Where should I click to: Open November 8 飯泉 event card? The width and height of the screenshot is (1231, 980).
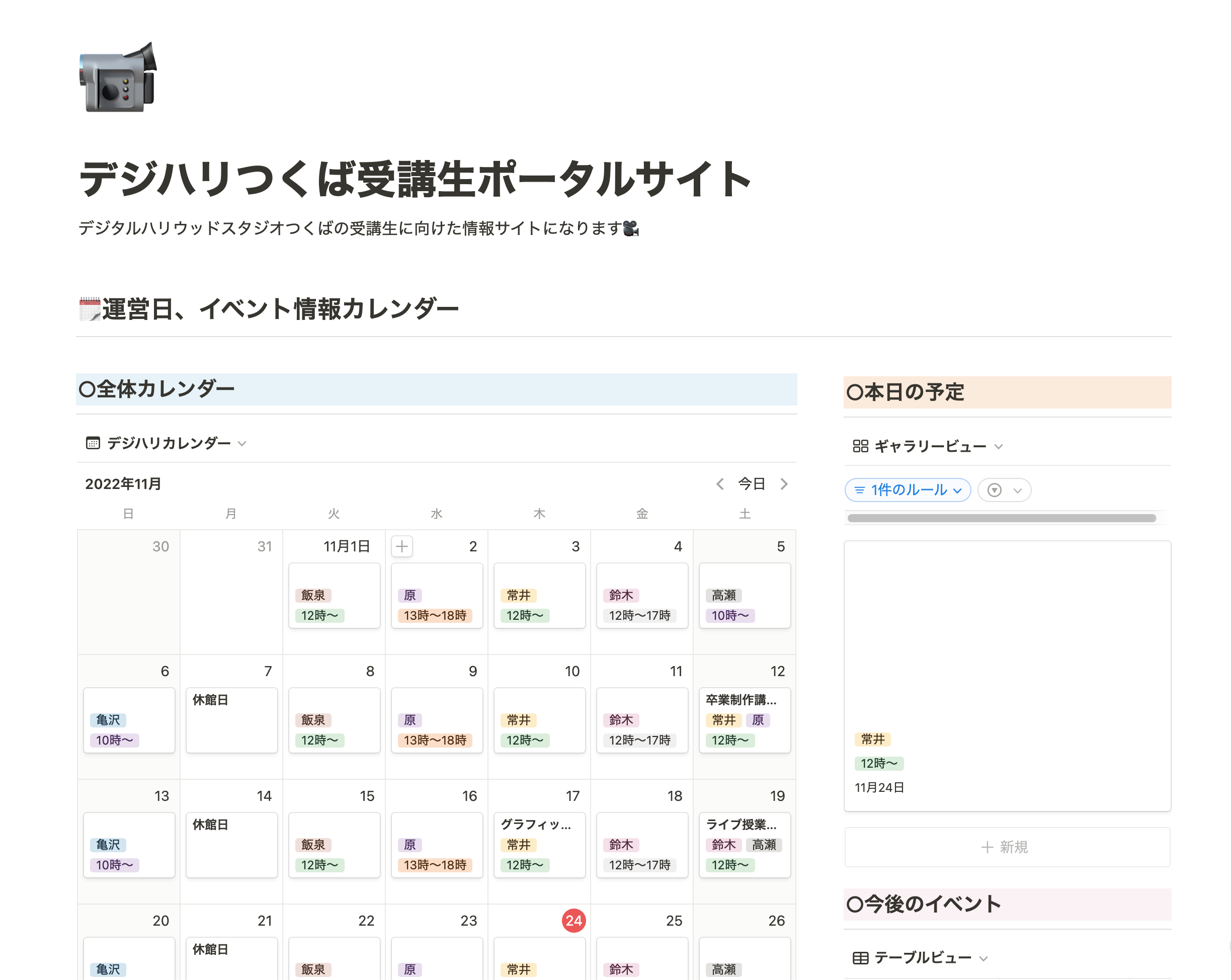[x=334, y=720]
